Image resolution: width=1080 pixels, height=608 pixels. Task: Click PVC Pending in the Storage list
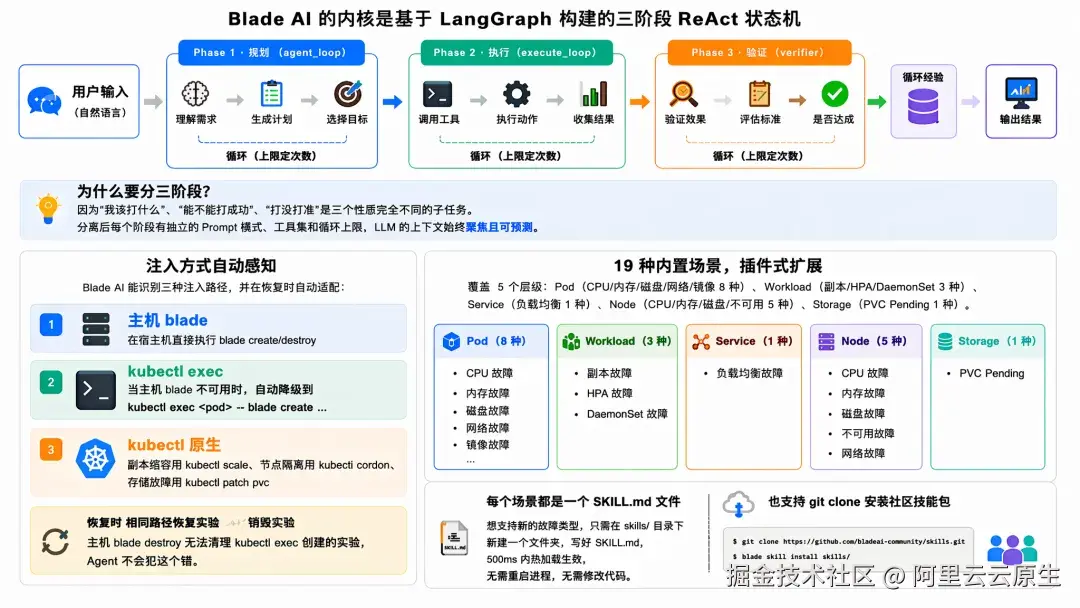(992, 373)
